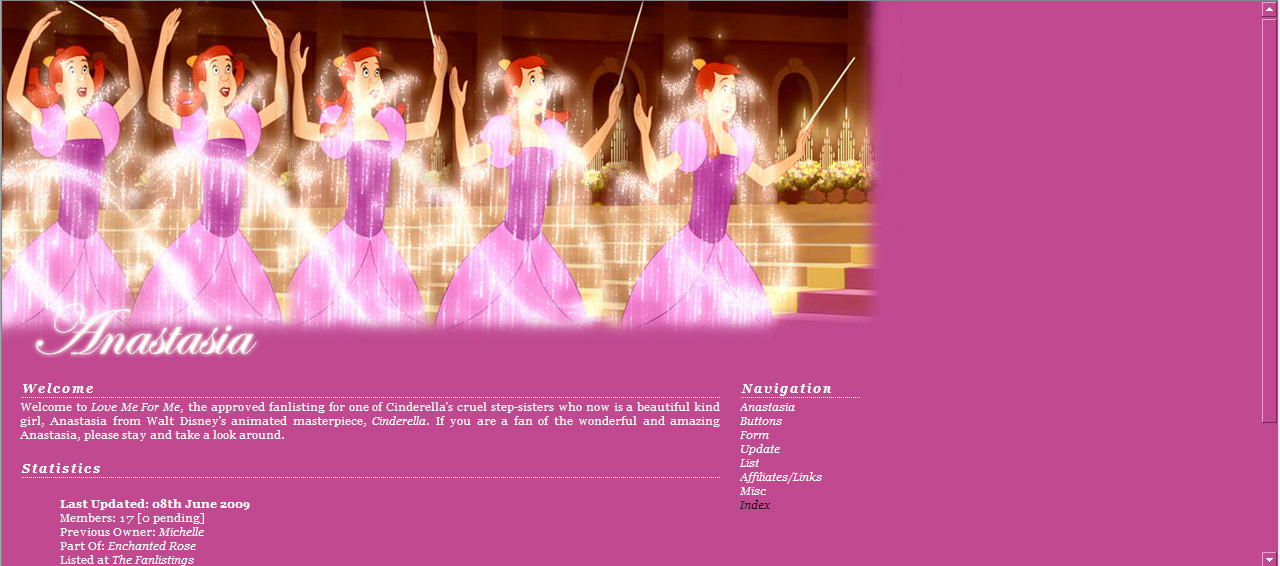Click the Welcome section heading

coord(58,389)
